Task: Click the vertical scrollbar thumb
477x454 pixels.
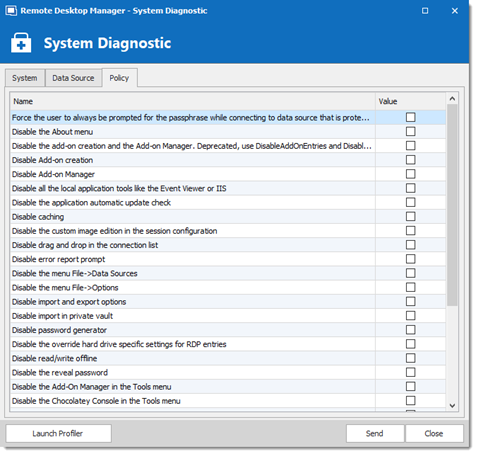Action: [452, 205]
